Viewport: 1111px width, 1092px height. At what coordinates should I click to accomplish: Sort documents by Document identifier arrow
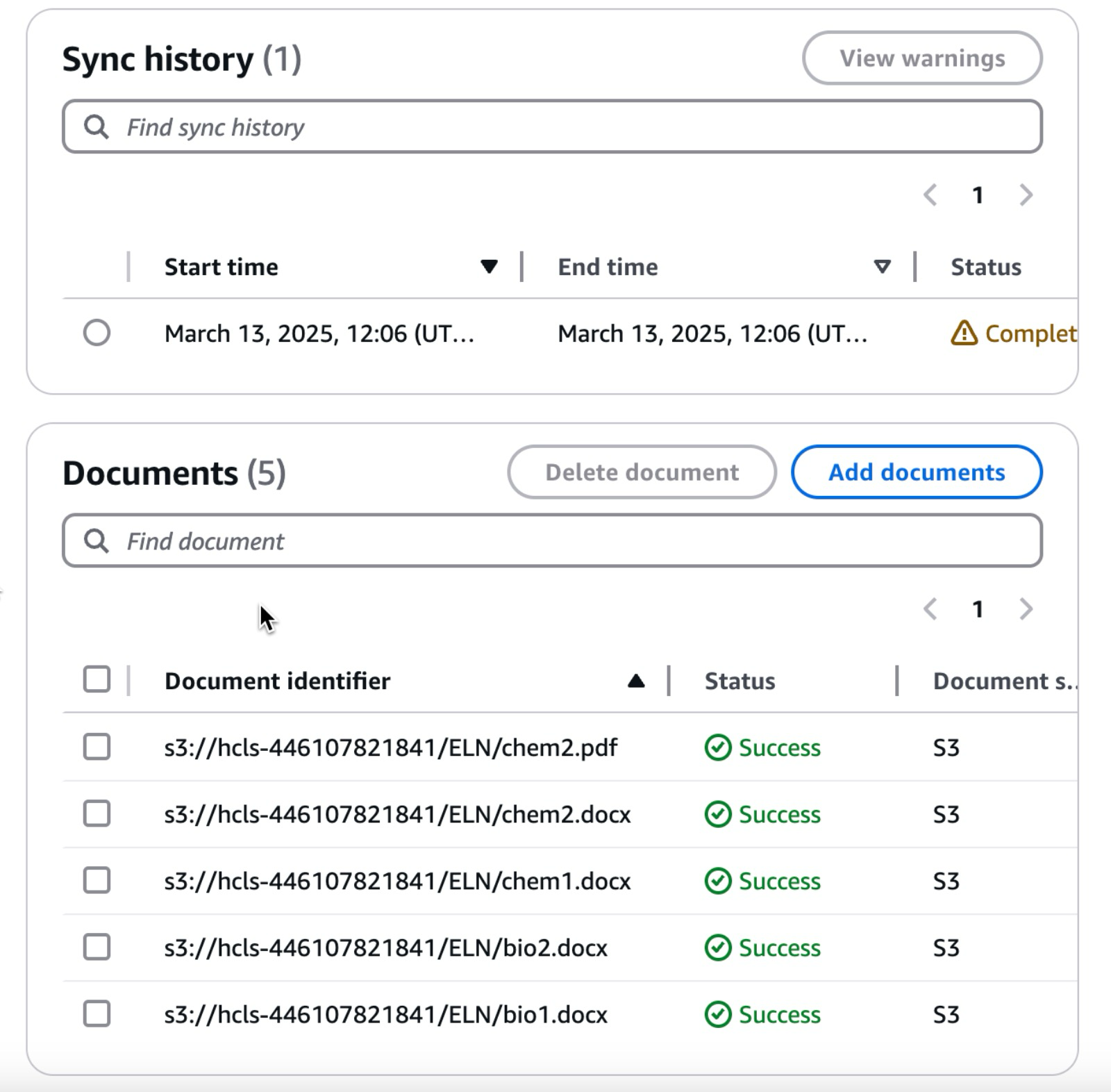pyautogui.click(x=635, y=681)
